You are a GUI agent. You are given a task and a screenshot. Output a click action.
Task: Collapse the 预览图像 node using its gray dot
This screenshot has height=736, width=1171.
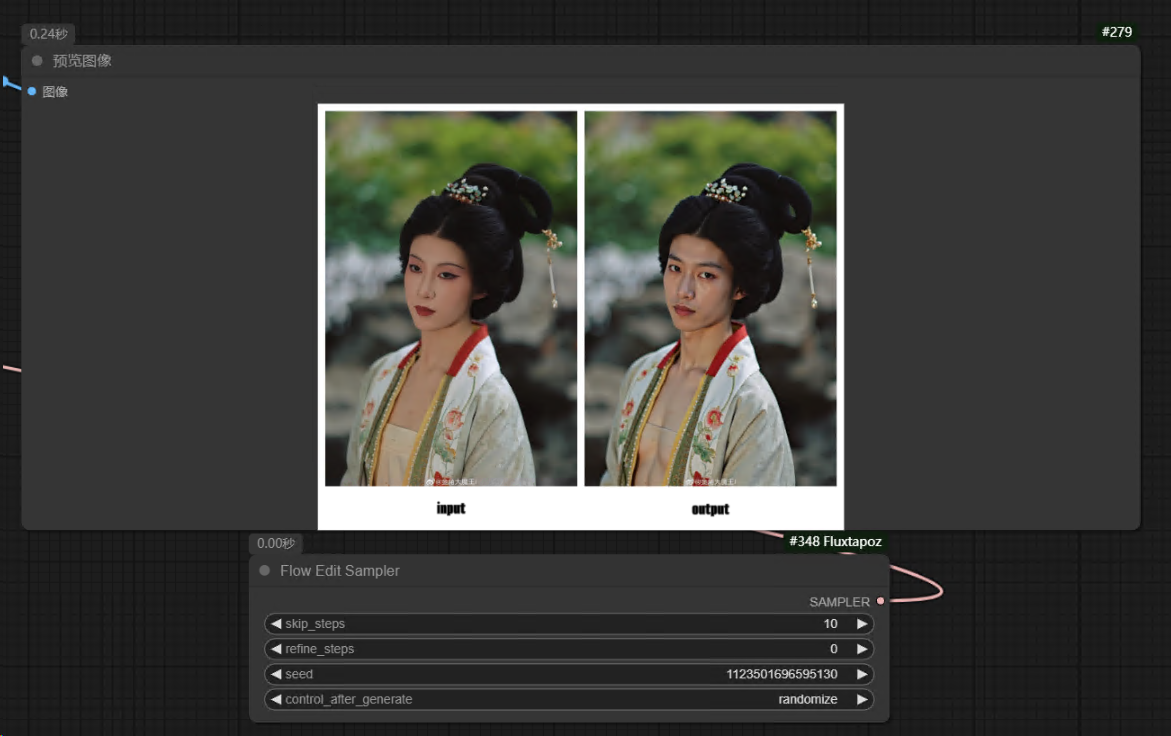37,61
